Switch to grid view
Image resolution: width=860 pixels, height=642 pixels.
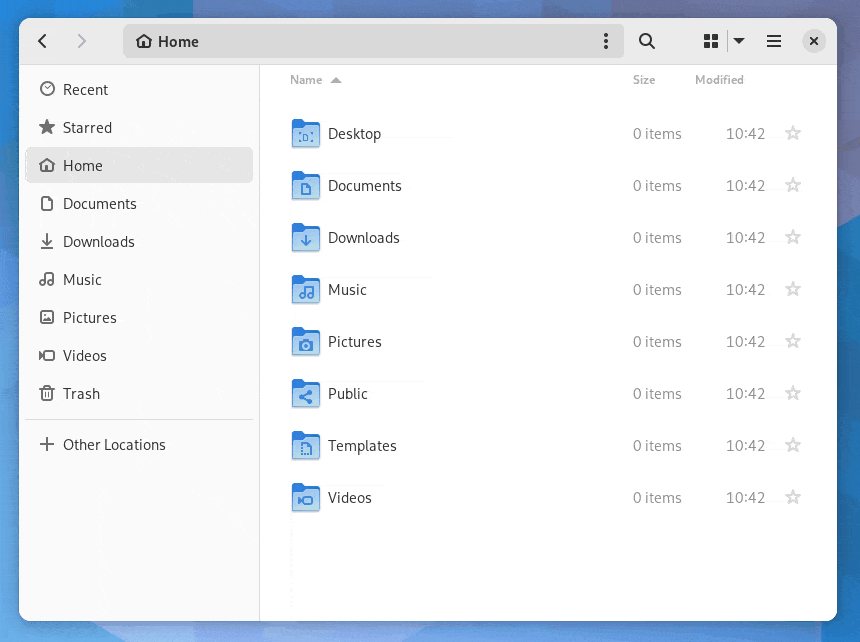[711, 41]
